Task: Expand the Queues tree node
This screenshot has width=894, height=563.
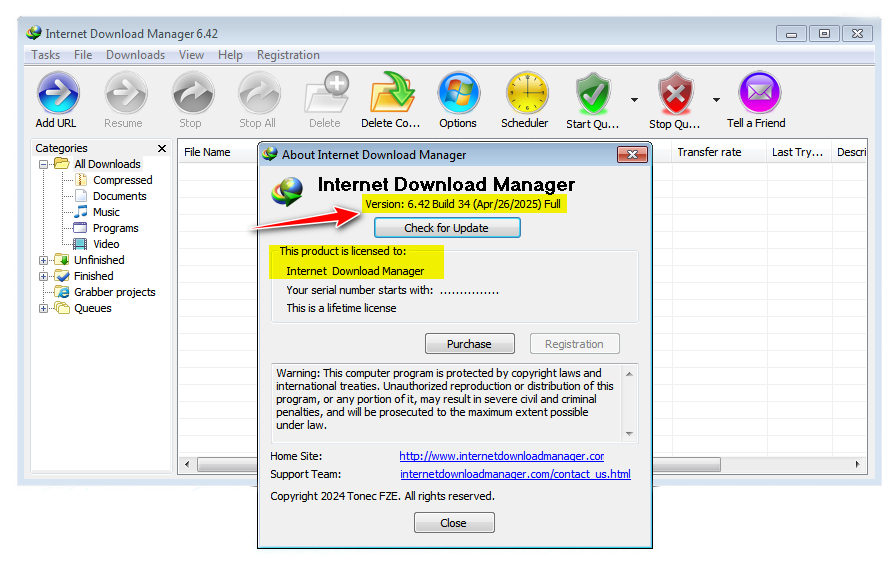Action: click(43, 308)
